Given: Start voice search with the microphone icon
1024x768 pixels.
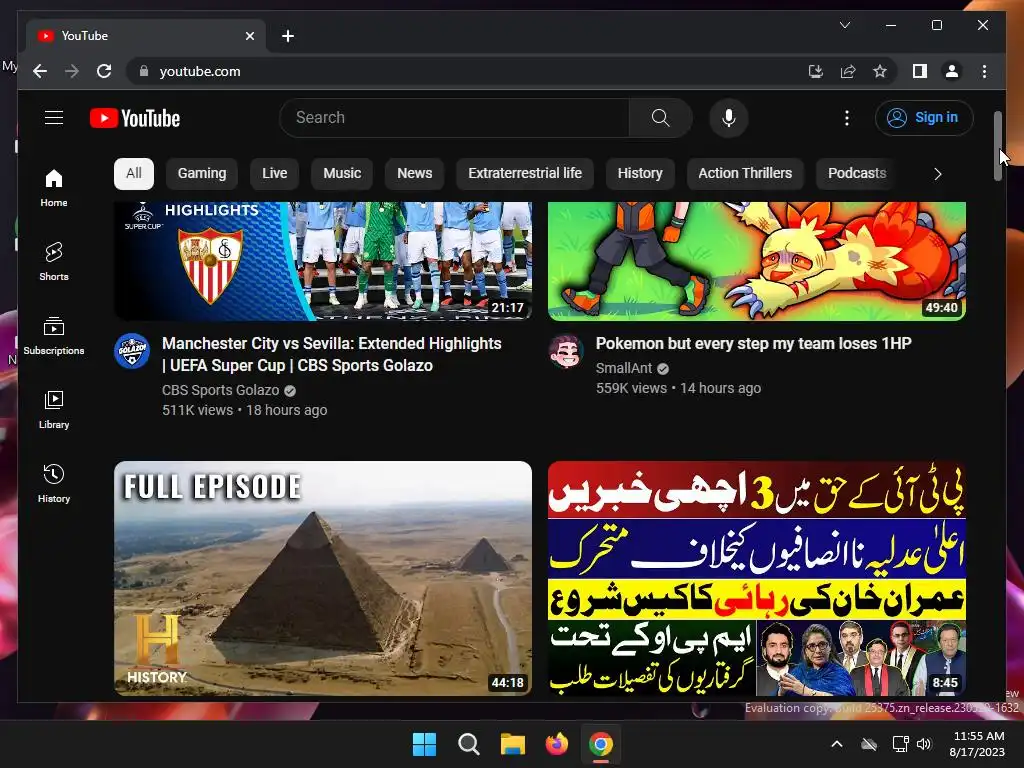Looking at the screenshot, I should click(729, 118).
